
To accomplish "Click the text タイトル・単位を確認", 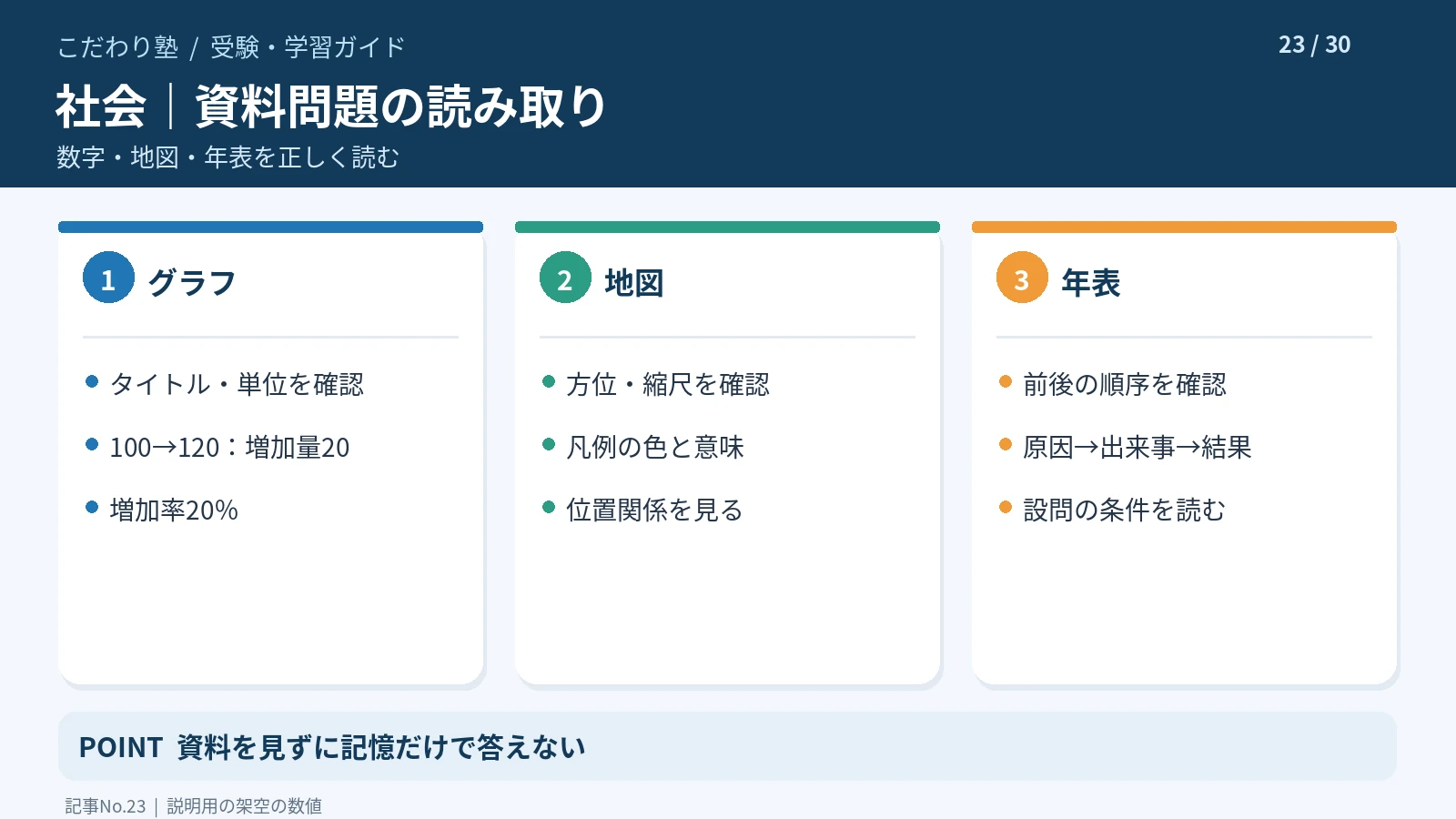I will pos(237,384).
